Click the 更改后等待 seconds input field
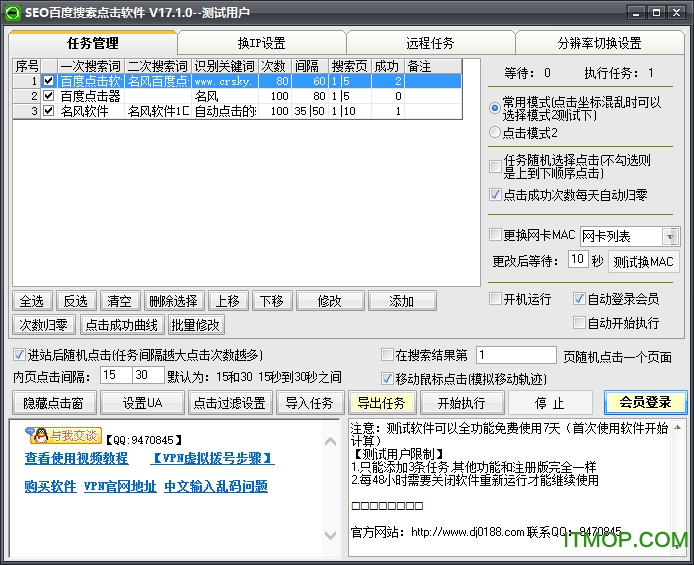Image resolution: width=694 pixels, height=565 pixels. (x=578, y=259)
